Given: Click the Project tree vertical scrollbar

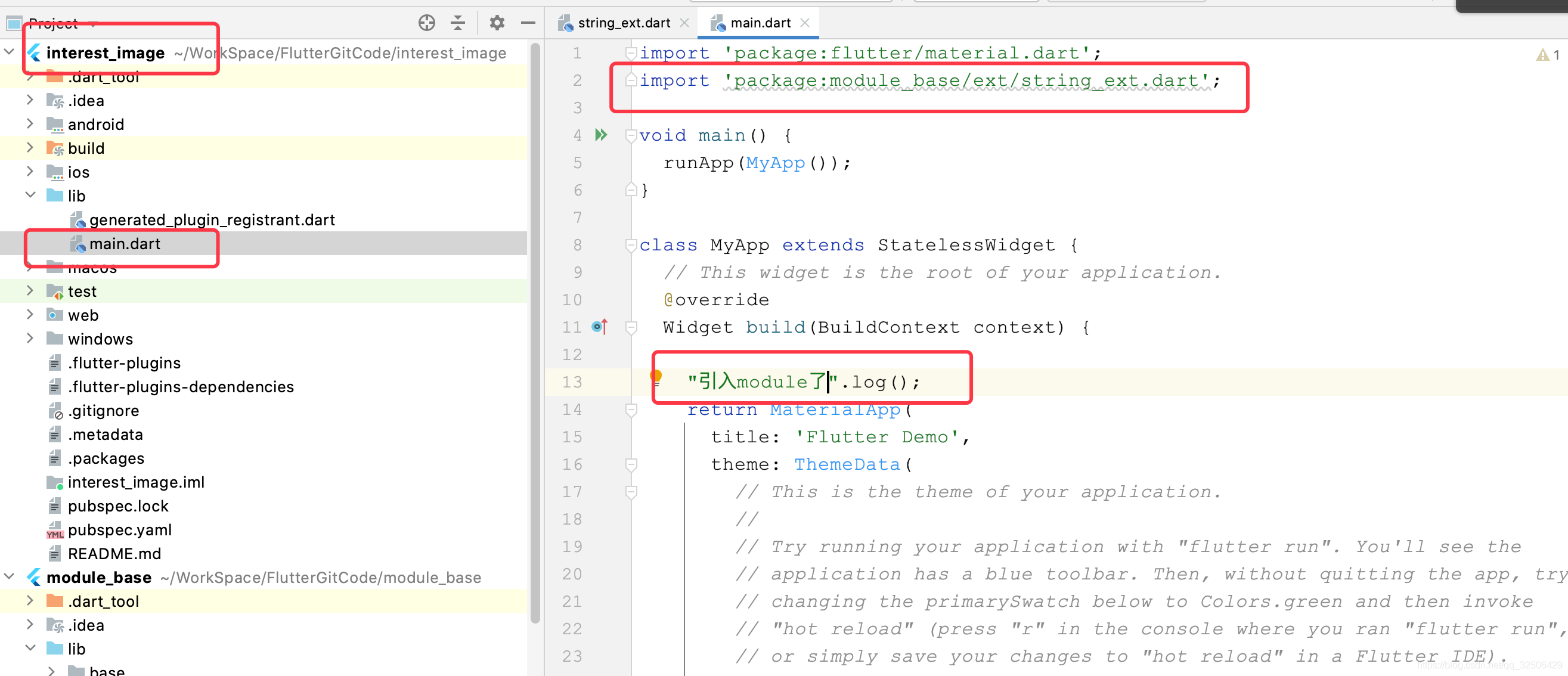Looking at the screenshot, I should point(535,331).
